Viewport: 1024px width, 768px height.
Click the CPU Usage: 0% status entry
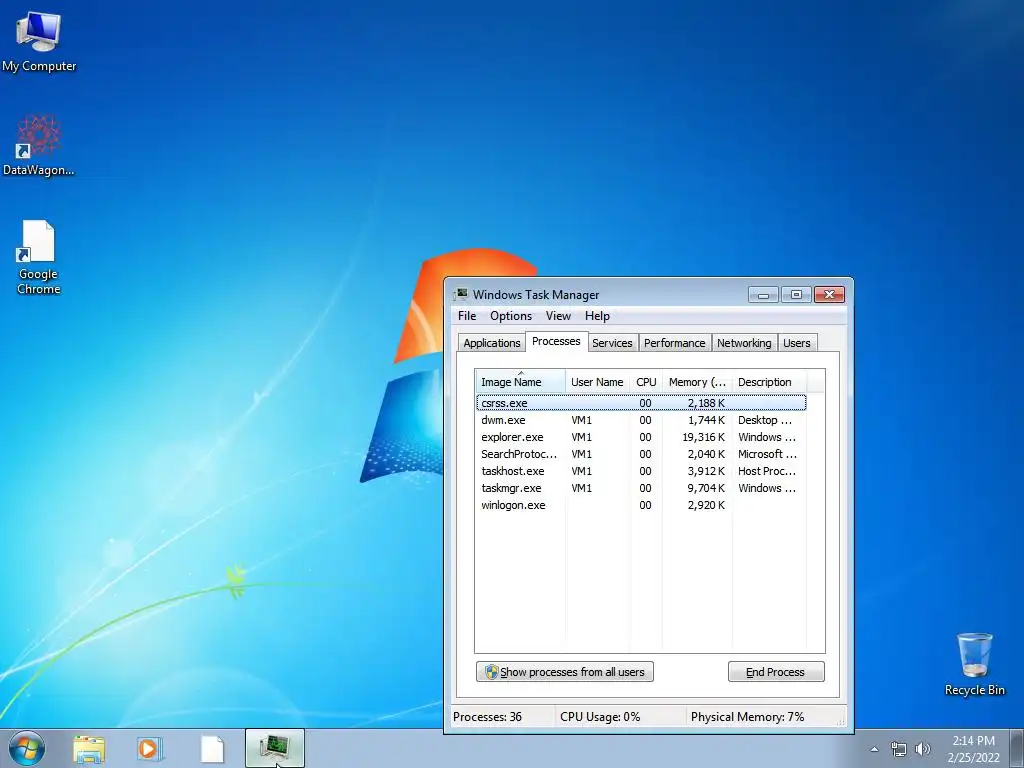click(x=600, y=716)
